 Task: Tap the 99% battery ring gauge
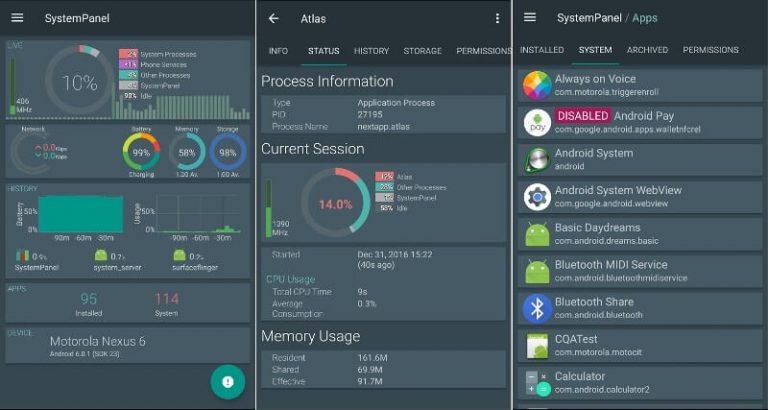point(141,152)
